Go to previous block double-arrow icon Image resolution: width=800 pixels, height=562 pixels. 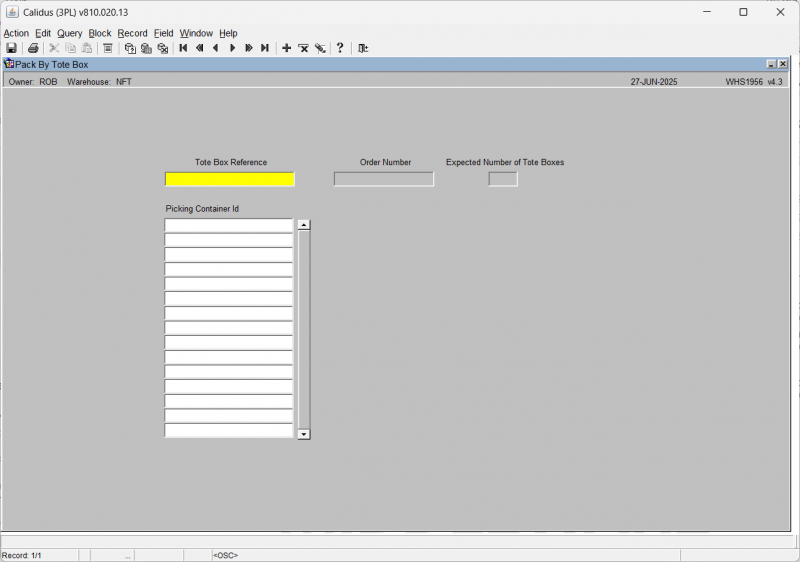pos(199,48)
